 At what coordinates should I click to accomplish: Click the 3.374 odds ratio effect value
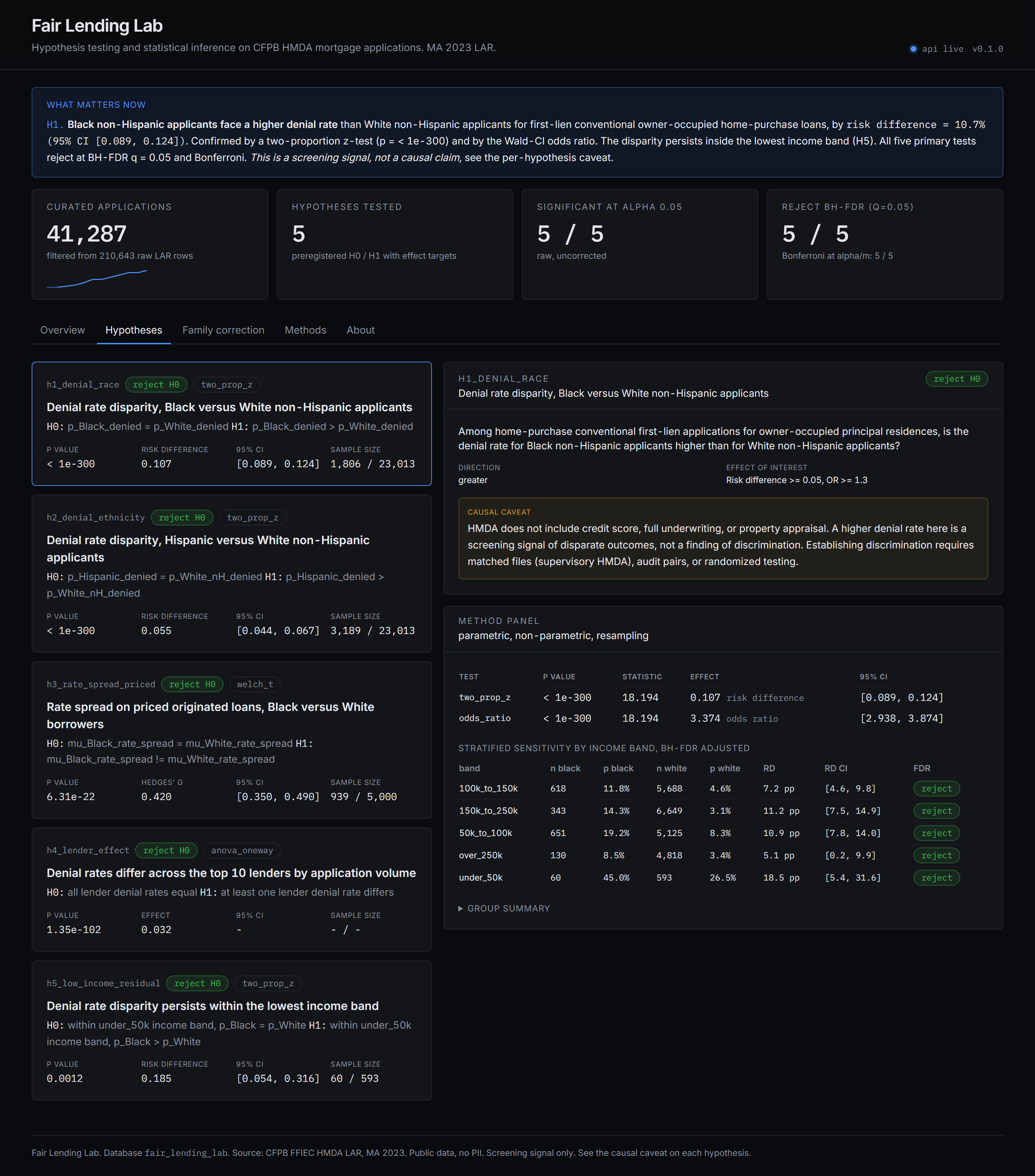pos(705,718)
